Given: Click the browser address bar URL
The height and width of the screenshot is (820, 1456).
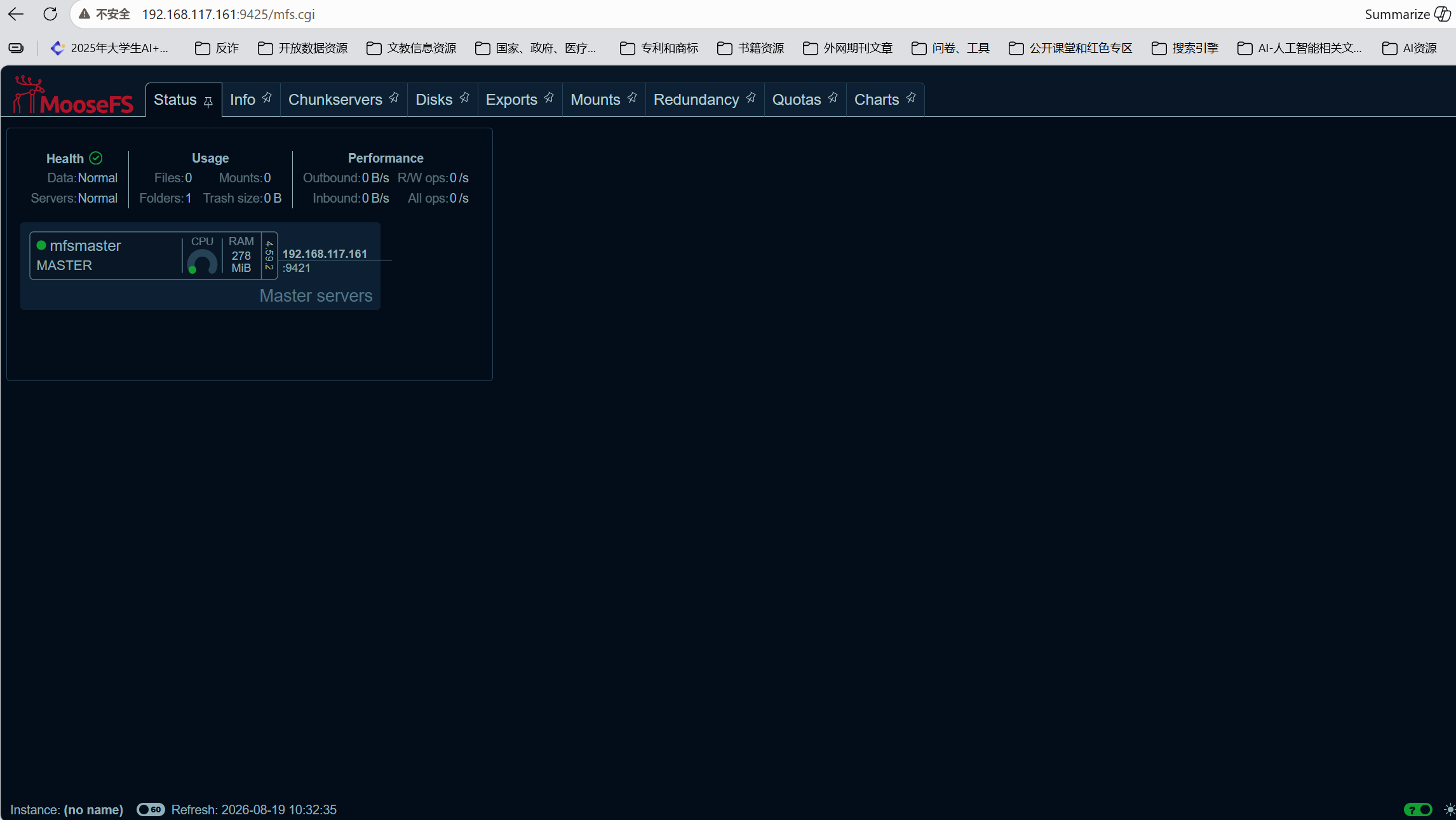Looking at the screenshot, I should pos(228,14).
